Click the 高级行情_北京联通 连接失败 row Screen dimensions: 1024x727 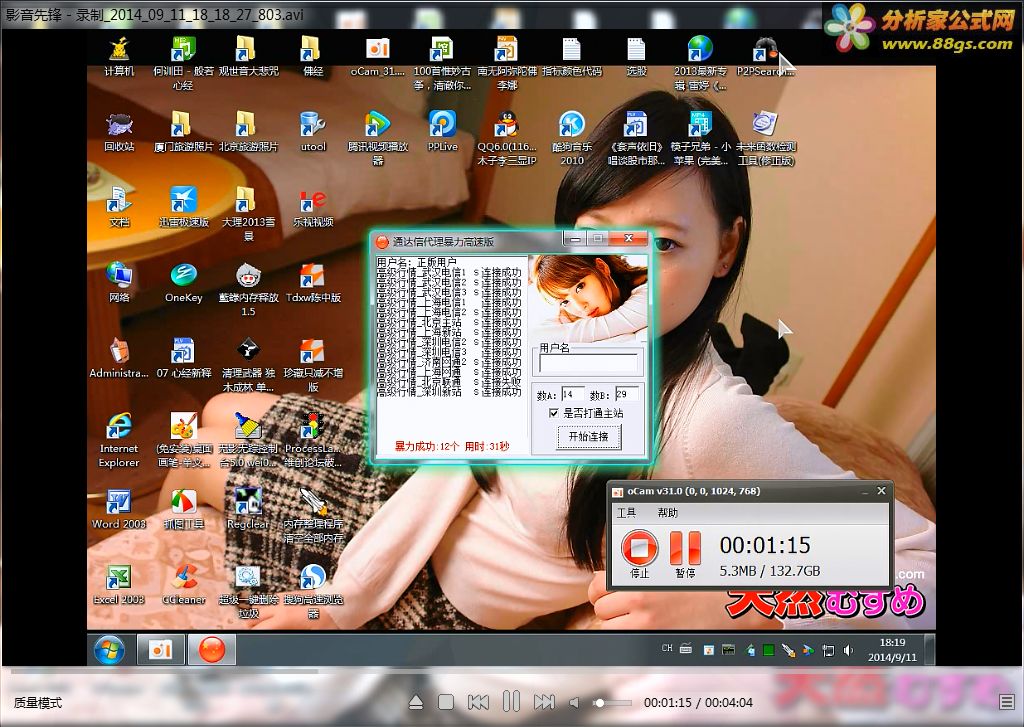coord(449,382)
